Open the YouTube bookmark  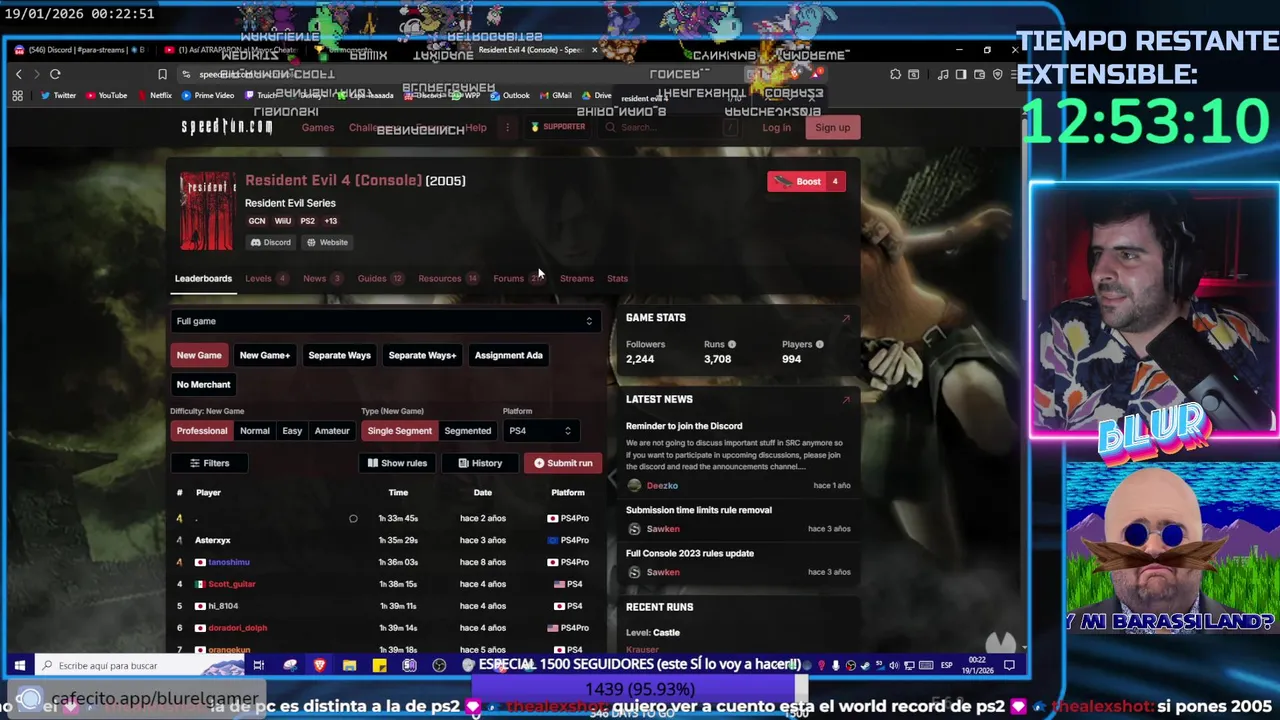click(106, 96)
